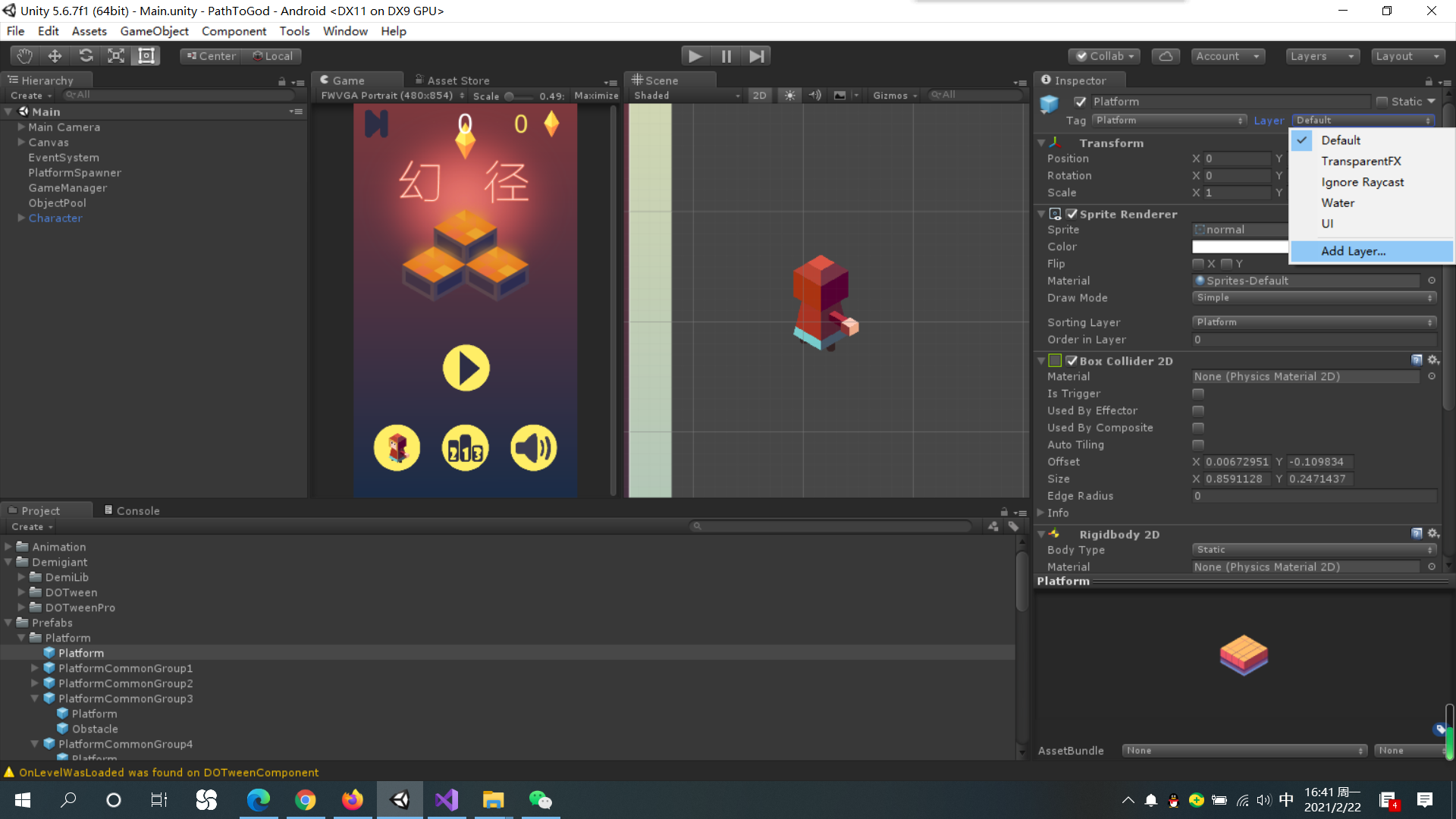This screenshot has height=819, width=1456.
Task: Select the Hand tool in toolbar
Action: [x=24, y=55]
